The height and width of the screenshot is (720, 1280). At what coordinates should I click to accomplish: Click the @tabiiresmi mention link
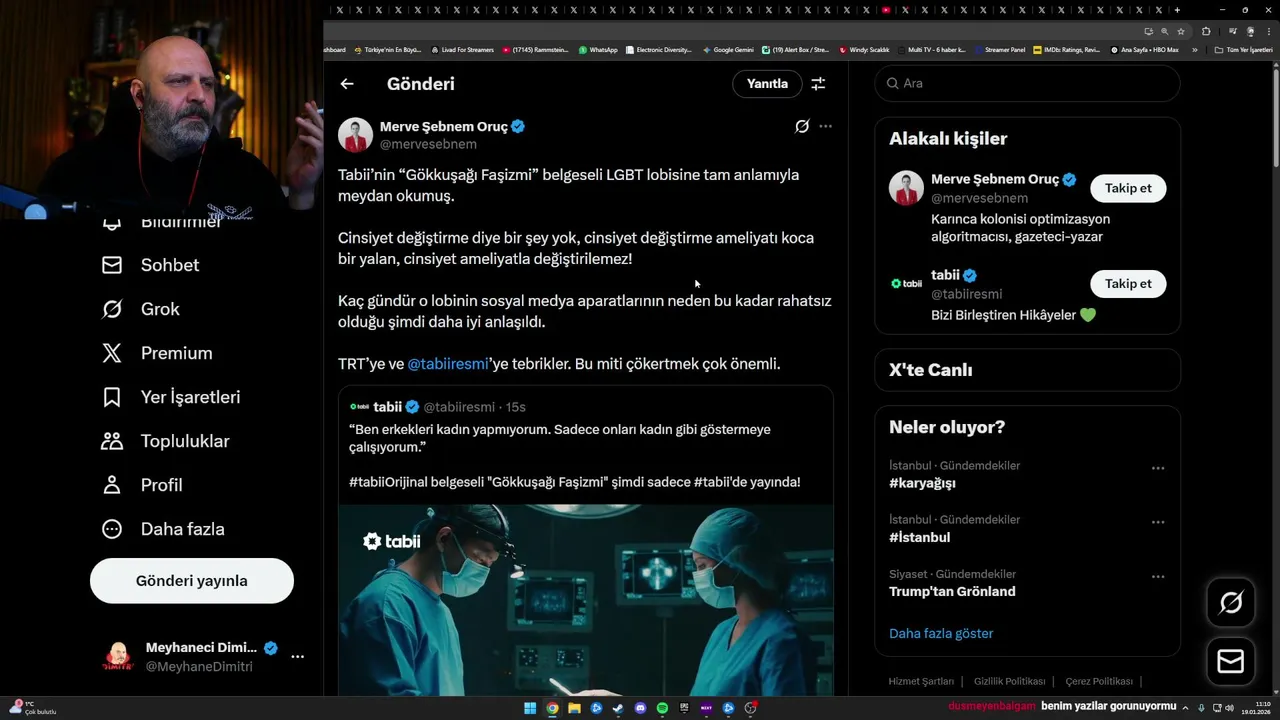coord(448,364)
